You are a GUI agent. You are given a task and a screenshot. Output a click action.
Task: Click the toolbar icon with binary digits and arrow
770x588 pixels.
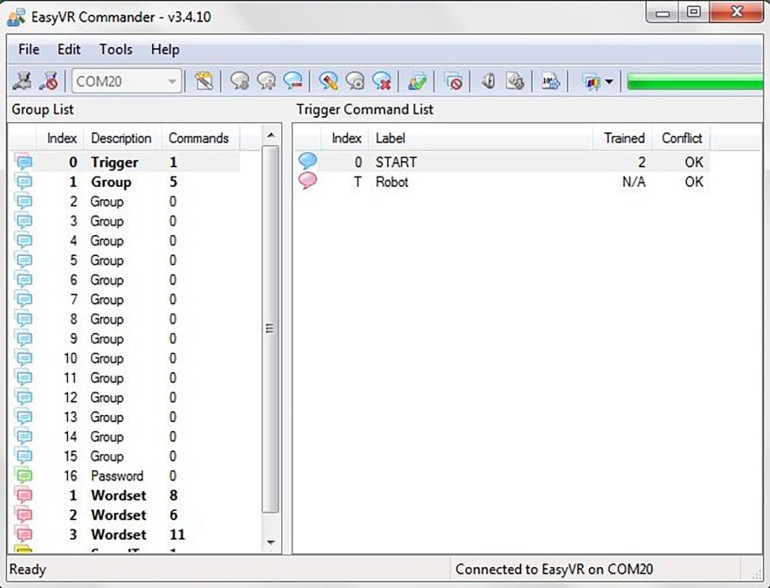click(550, 81)
